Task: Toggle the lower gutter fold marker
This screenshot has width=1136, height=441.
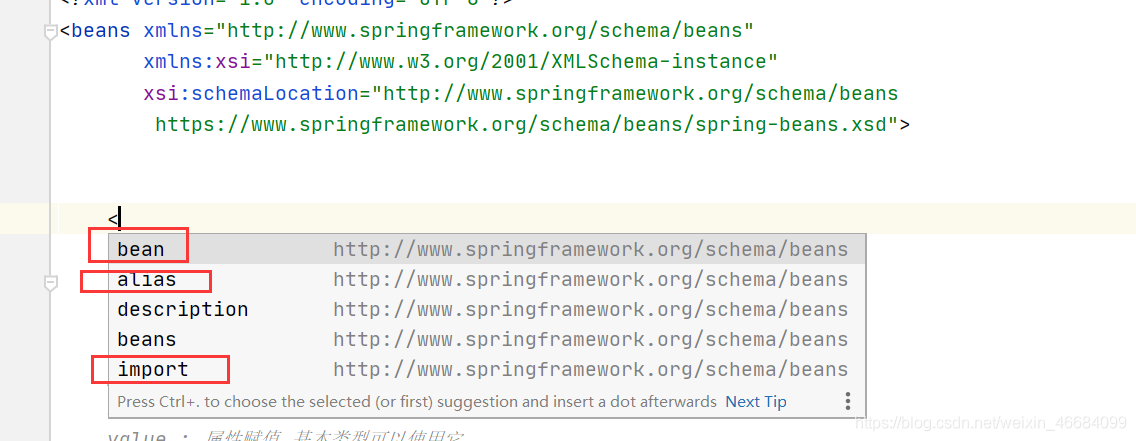Action: click(x=51, y=284)
